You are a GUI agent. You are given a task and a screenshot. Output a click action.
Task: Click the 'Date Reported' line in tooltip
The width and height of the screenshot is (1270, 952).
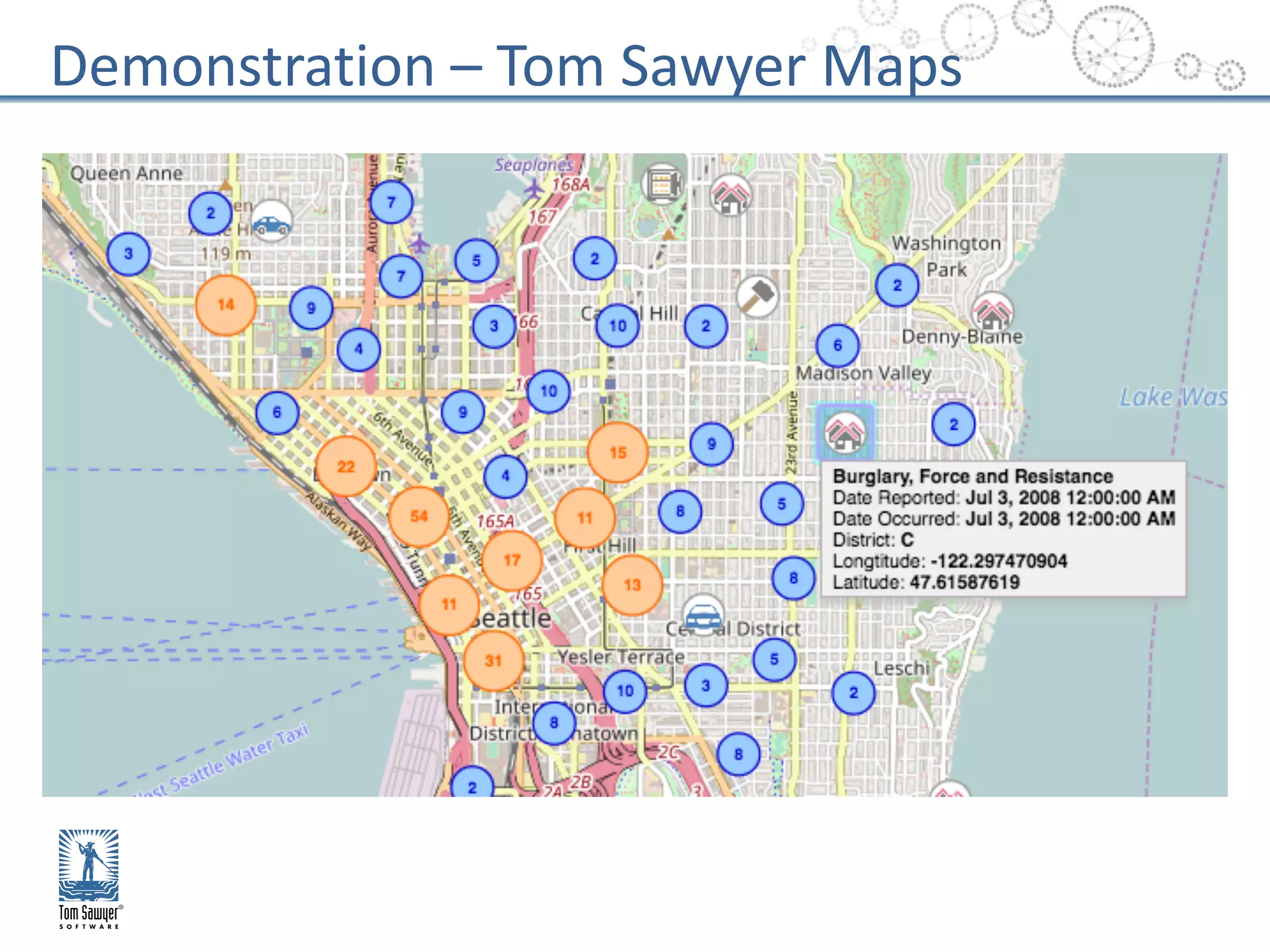click(1003, 497)
